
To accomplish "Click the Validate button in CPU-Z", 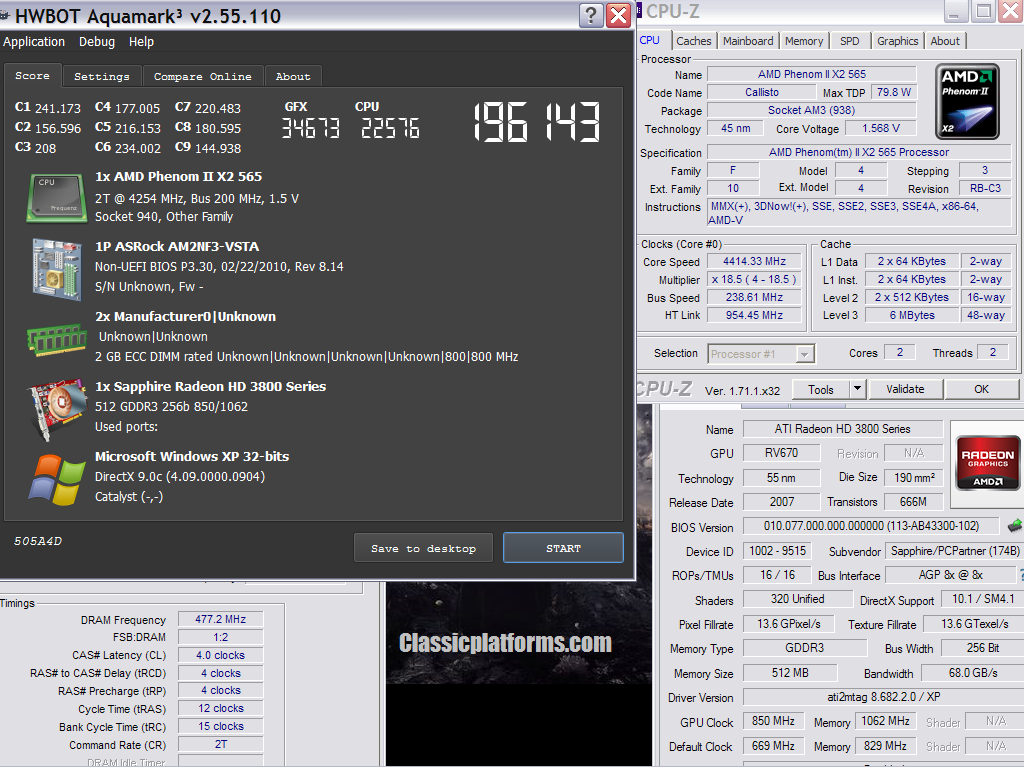I will 905,389.
